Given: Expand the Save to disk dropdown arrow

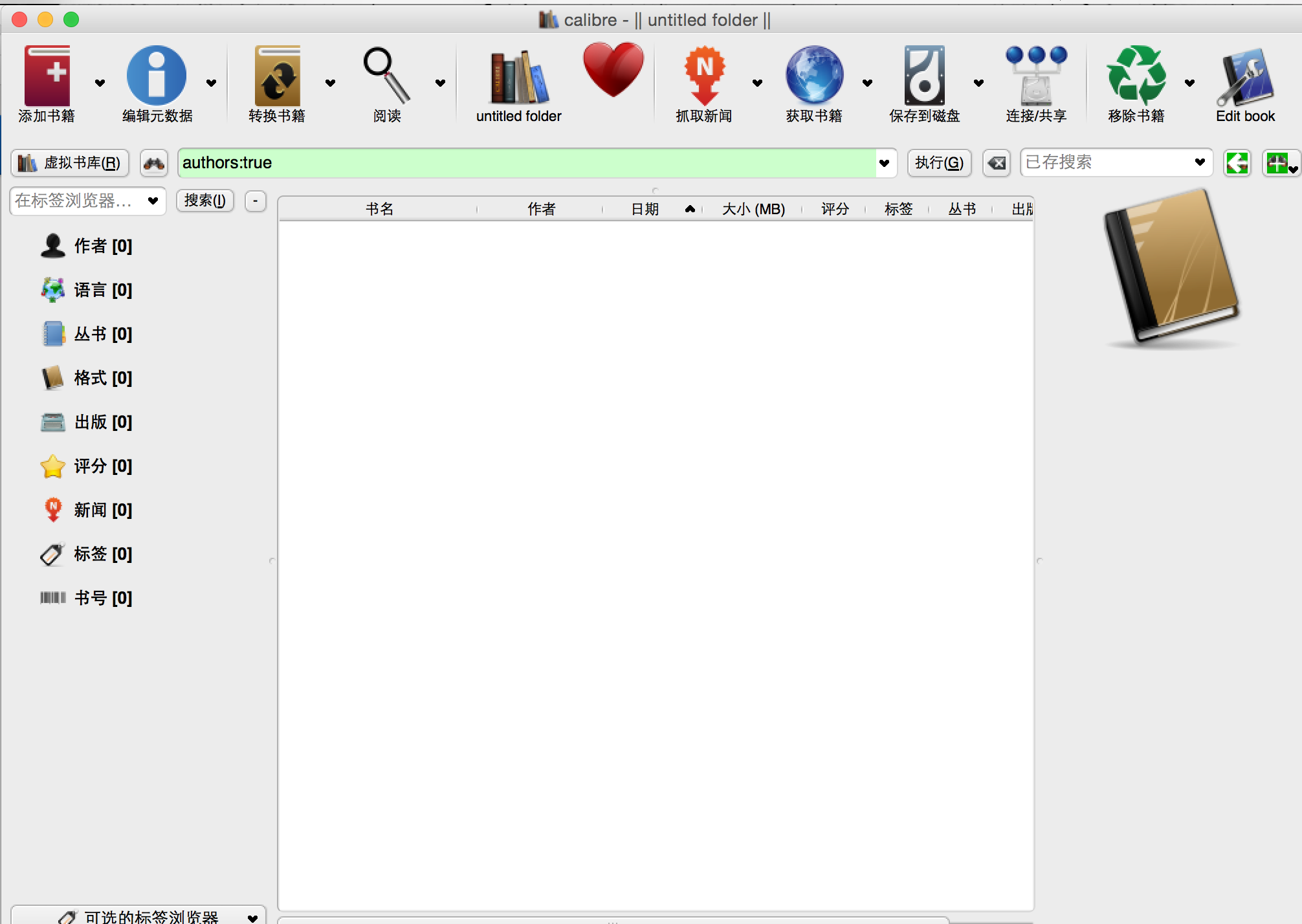Looking at the screenshot, I should tap(978, 83).
